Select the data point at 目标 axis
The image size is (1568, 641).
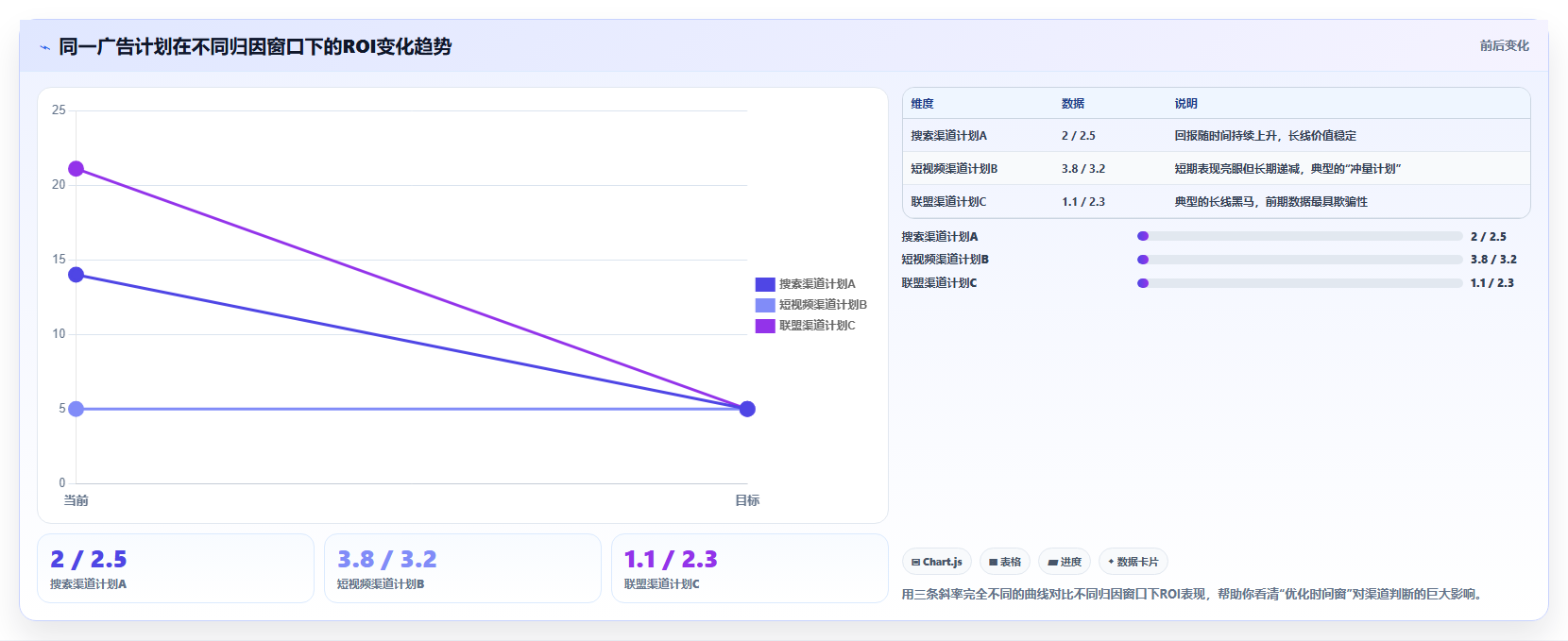(747, 409)
